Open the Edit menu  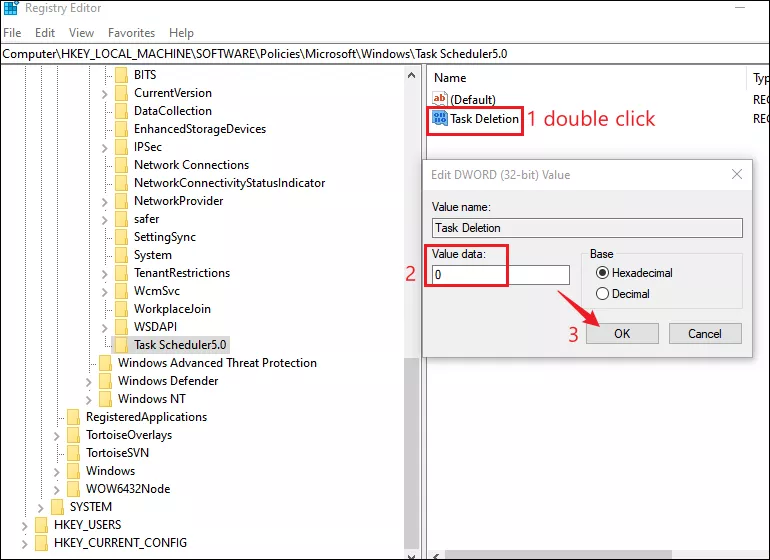point(45,33)
